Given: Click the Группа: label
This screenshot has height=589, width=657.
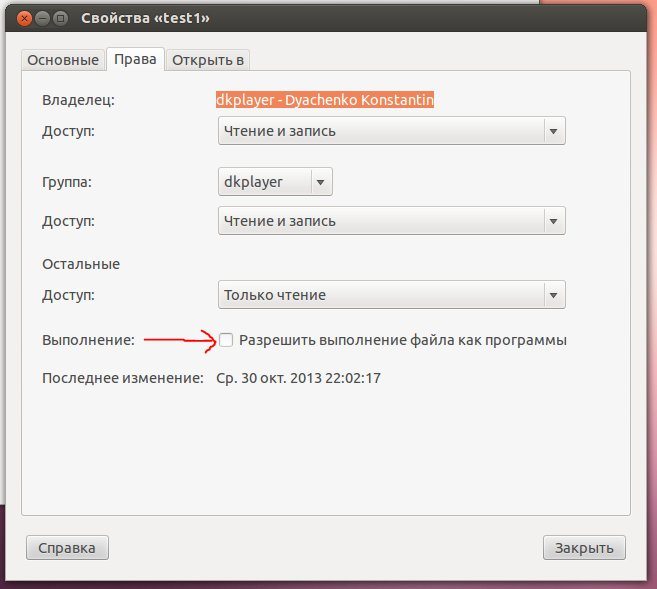Looking at the screenshot, I should (x=67, y=182).
